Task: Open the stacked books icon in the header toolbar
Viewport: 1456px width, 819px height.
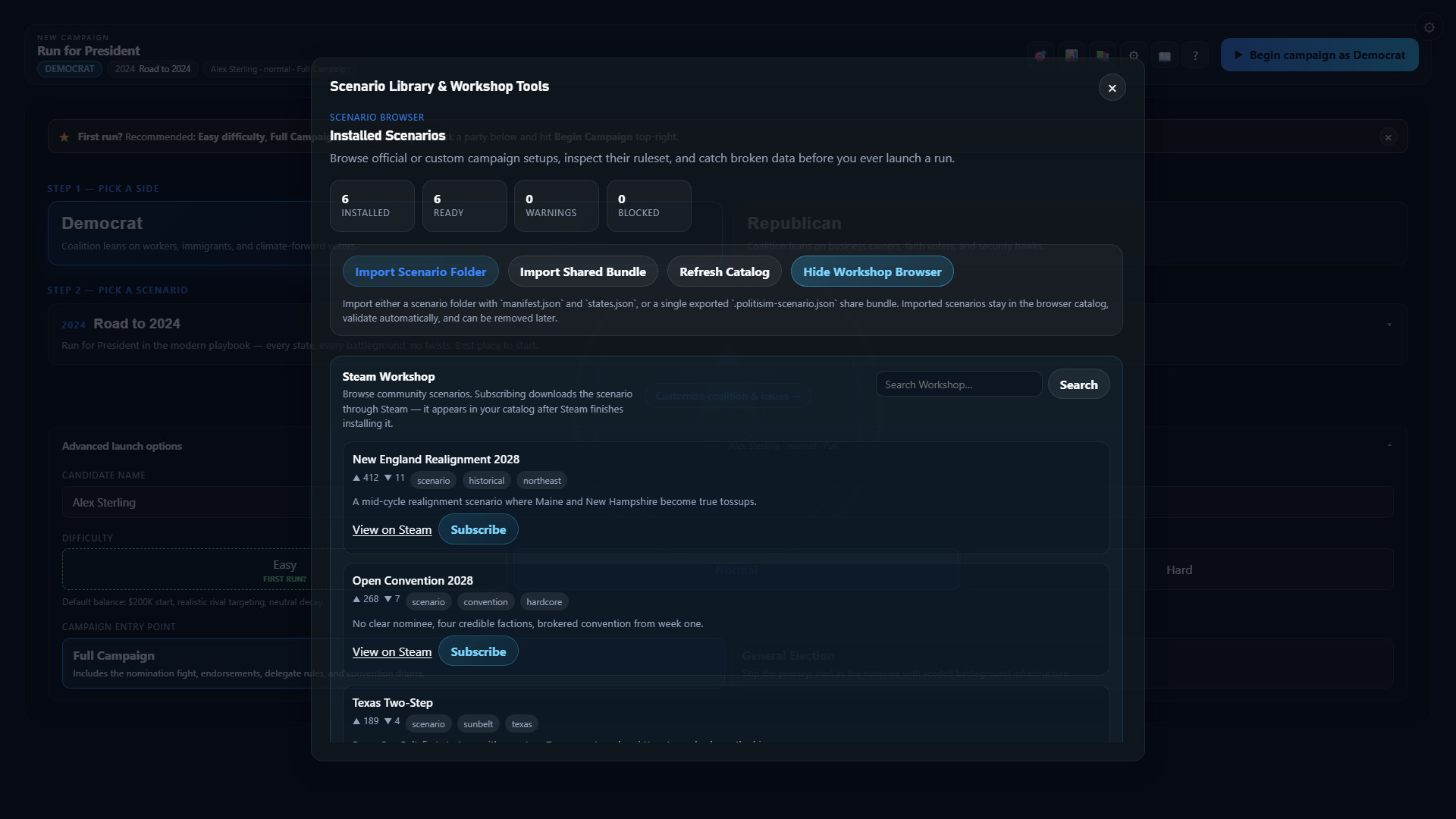Action: 1103,55
